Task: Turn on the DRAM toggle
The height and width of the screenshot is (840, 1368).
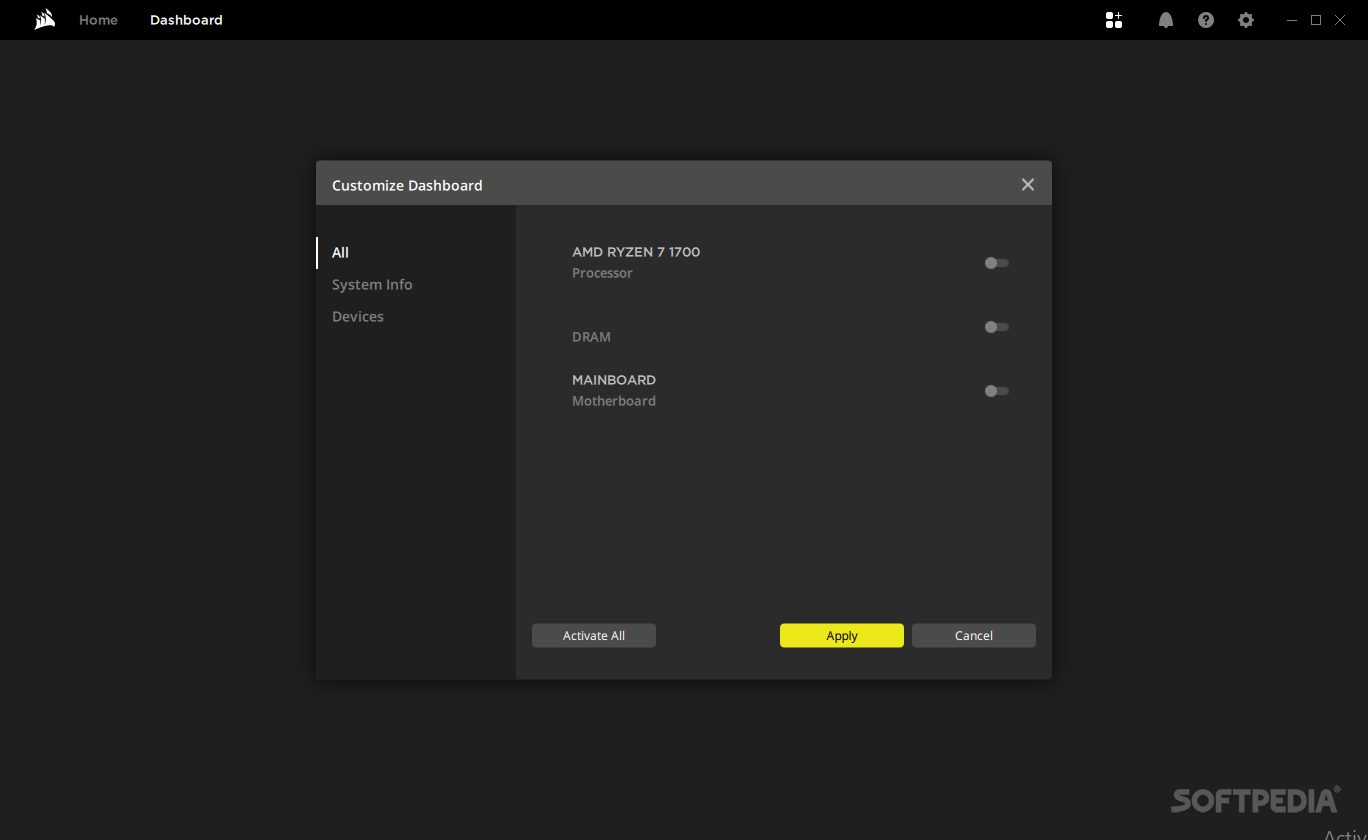Action: (x=997, y=327)
